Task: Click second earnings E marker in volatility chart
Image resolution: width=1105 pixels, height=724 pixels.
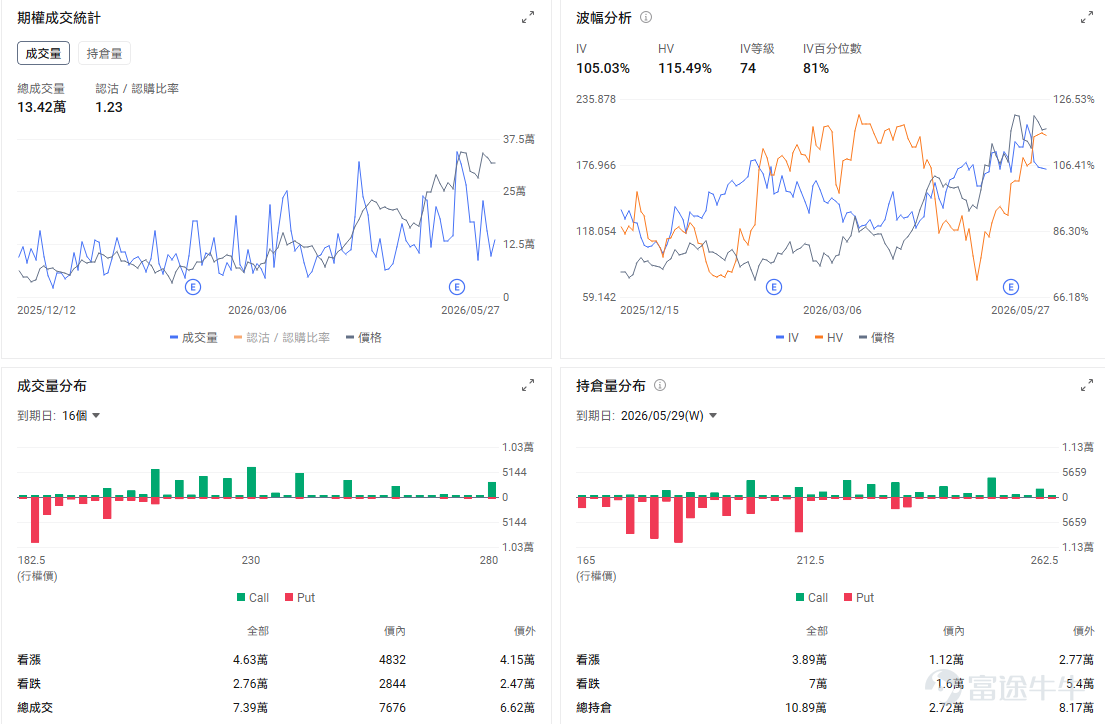Action: (1011, 287)
